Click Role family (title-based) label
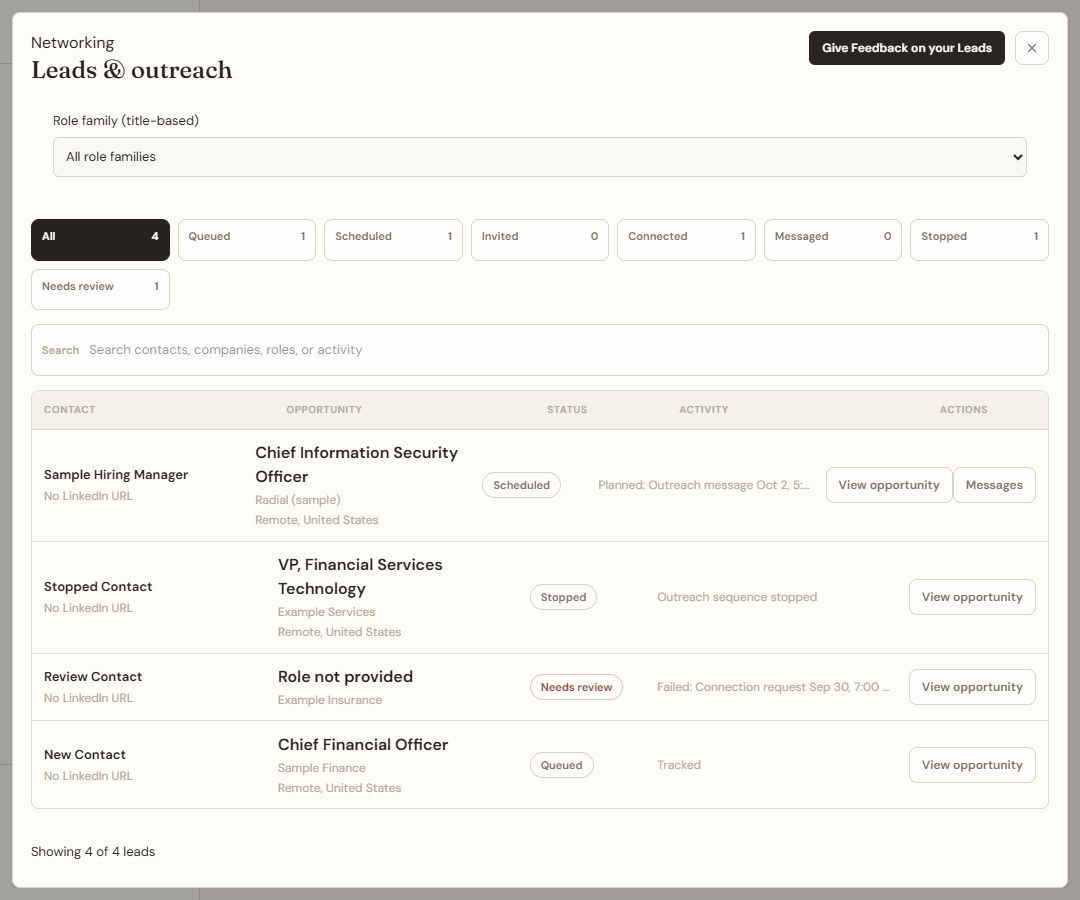The image size is (1080, 900). click(126, 121)
